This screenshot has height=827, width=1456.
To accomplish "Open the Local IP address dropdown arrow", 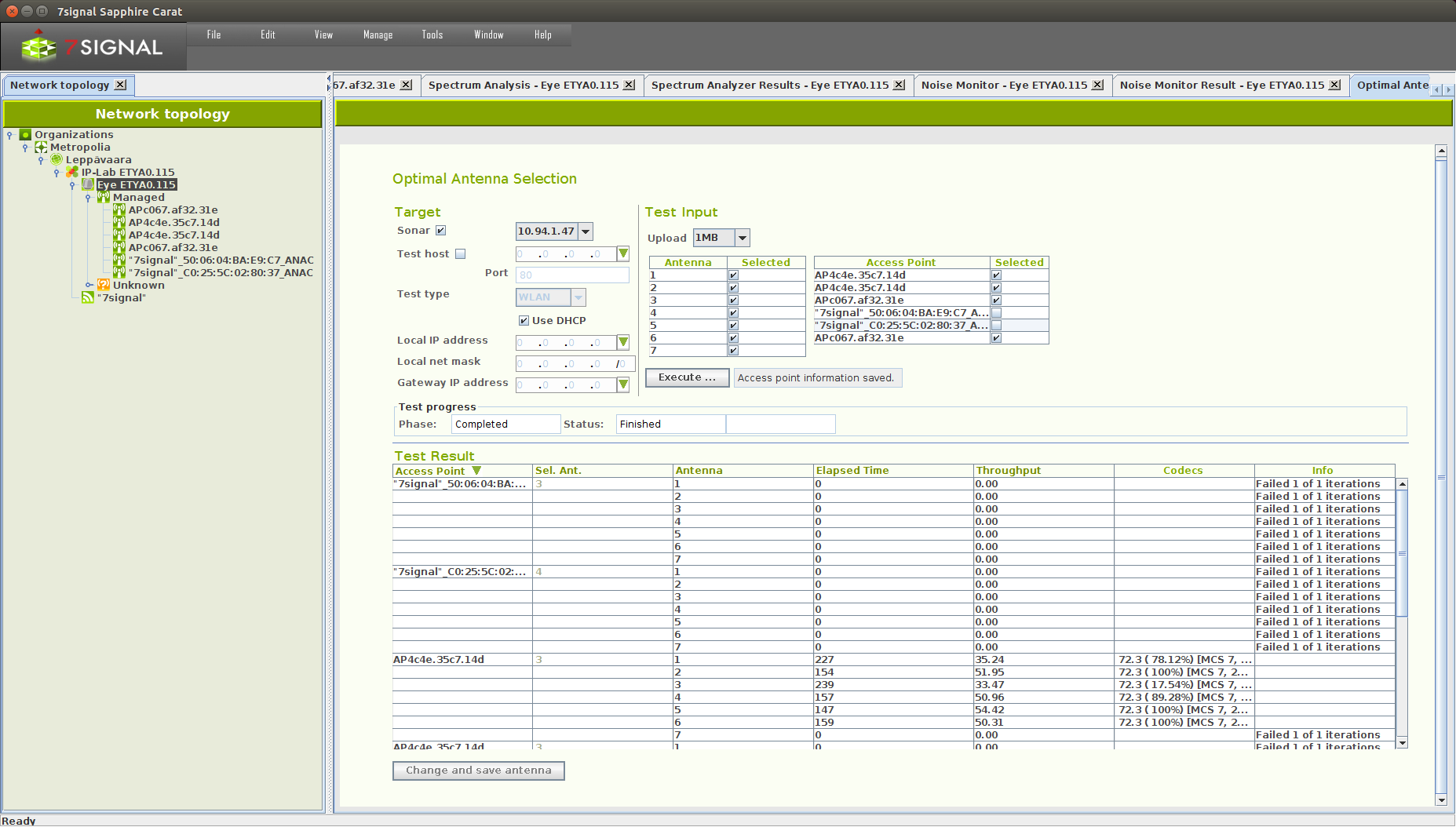I will (622, 342).
